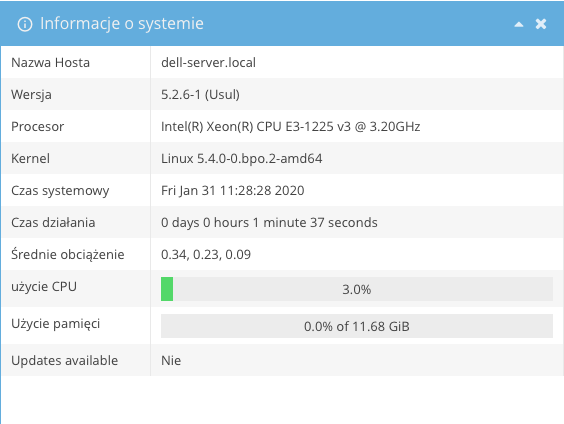
Task: Click the Updates available value Nie
Action: coord(171,360)
